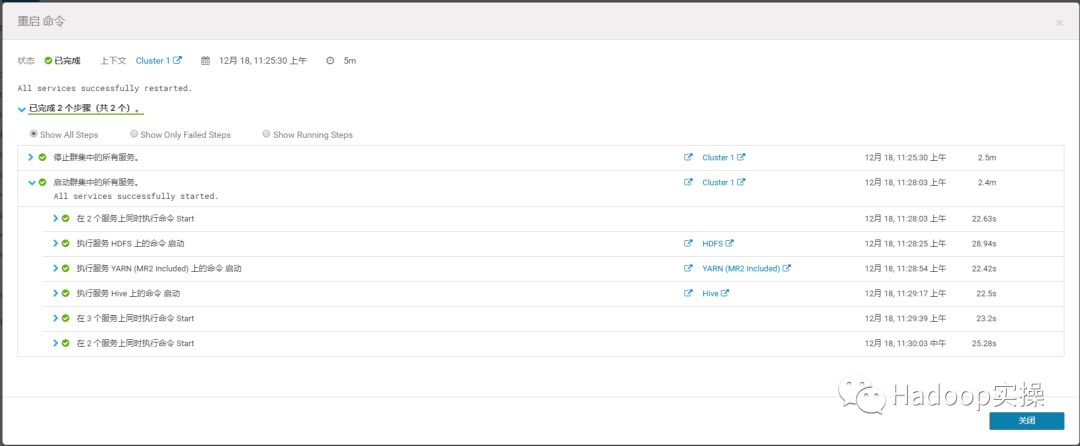Screen dimensions: 1080x446
Task: Expand the stop all cluster services step
Action: [31, 157]
